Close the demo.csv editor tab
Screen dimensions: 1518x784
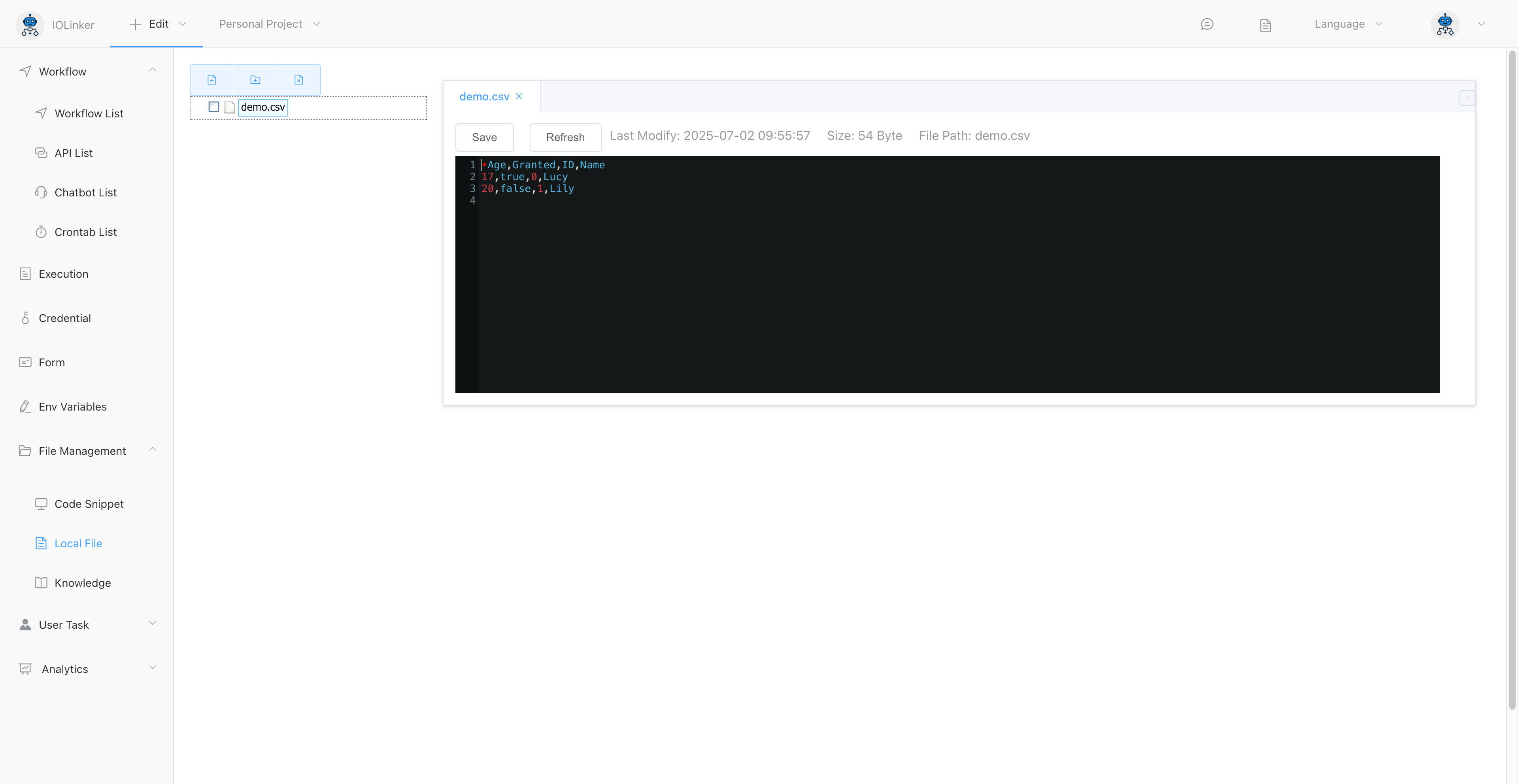click(519, 96)
